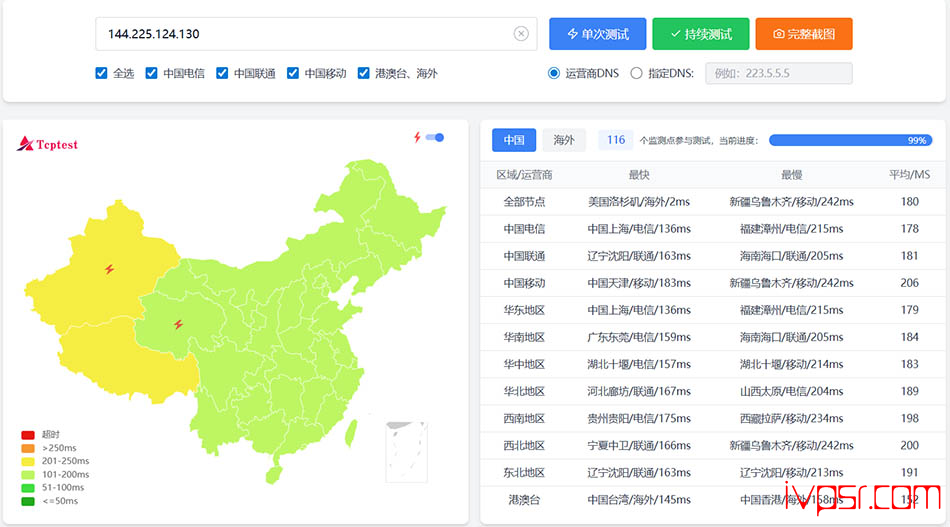Click the 99% progress bar
The height and width of the screenshot is (527, 950).
point(851,141)
